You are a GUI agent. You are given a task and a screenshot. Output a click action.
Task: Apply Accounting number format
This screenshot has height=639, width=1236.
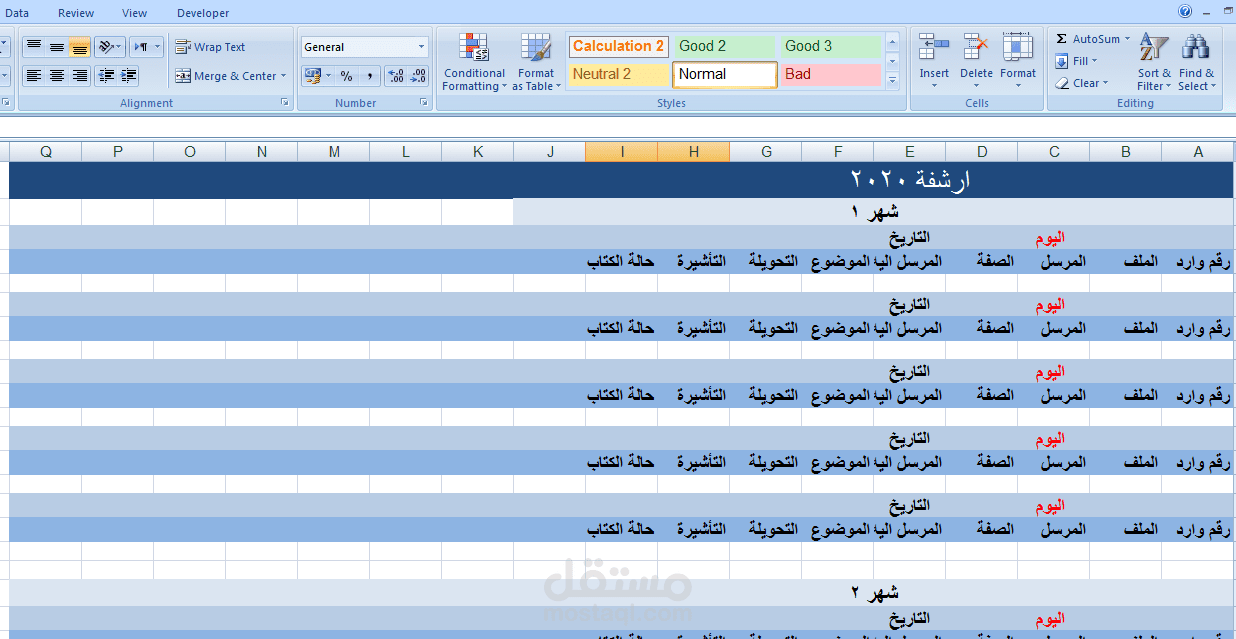[312, 76]
